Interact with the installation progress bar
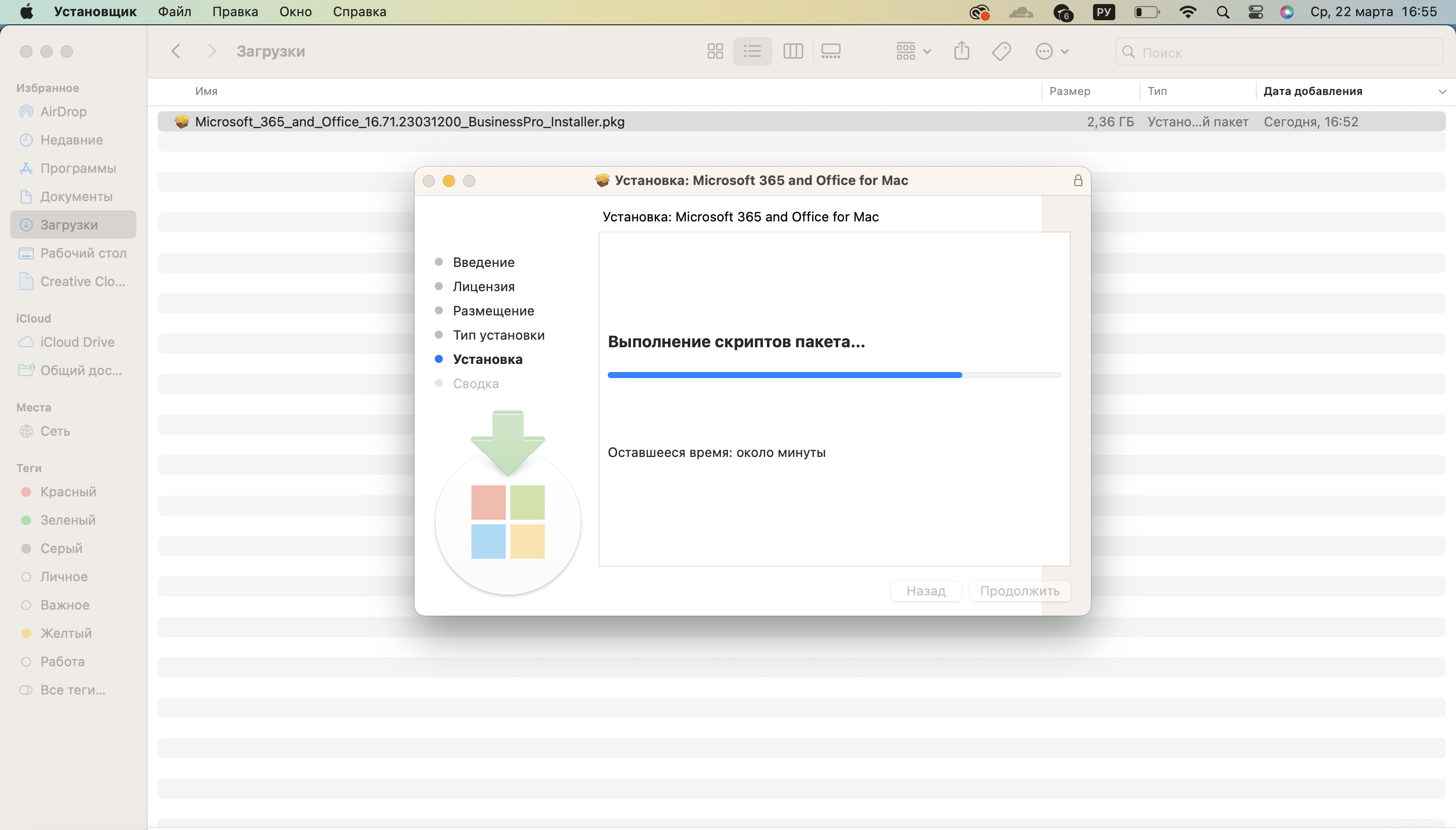The image size is (1456, 830). tap(834, 375)
